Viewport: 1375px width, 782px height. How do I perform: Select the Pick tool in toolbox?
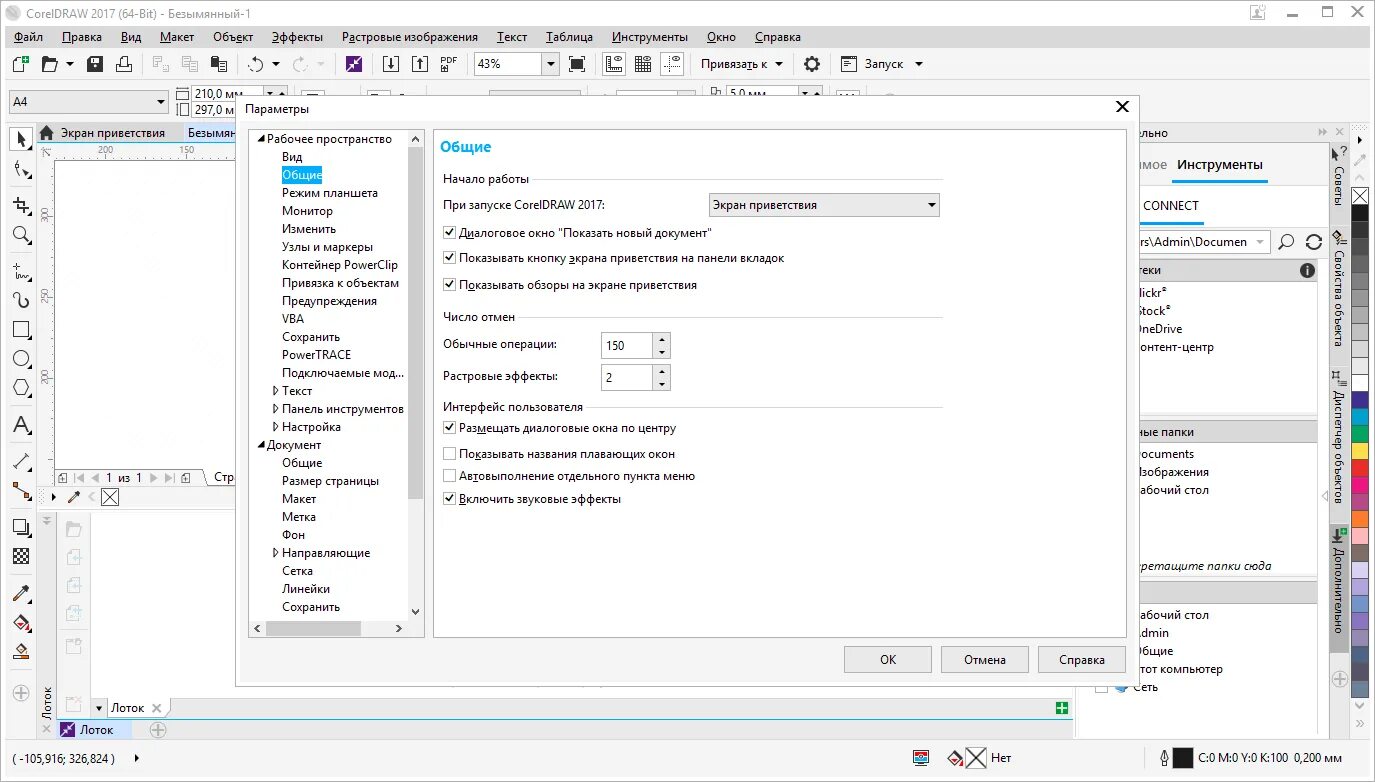(x=21, y=140)
